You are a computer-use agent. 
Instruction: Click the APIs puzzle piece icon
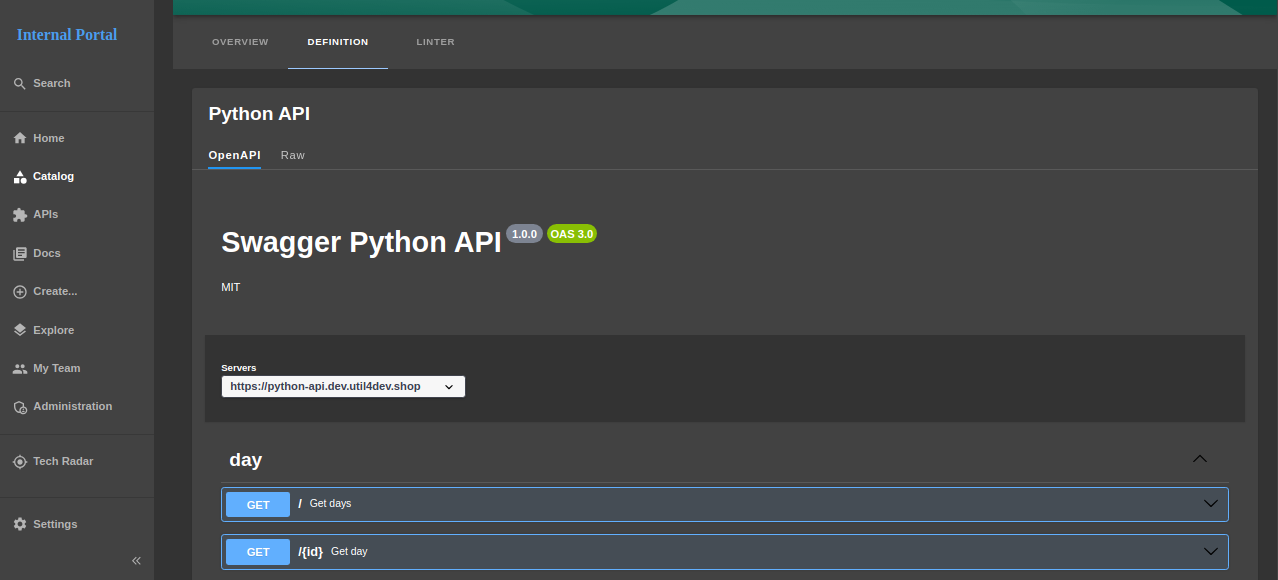tap(19, 215)
